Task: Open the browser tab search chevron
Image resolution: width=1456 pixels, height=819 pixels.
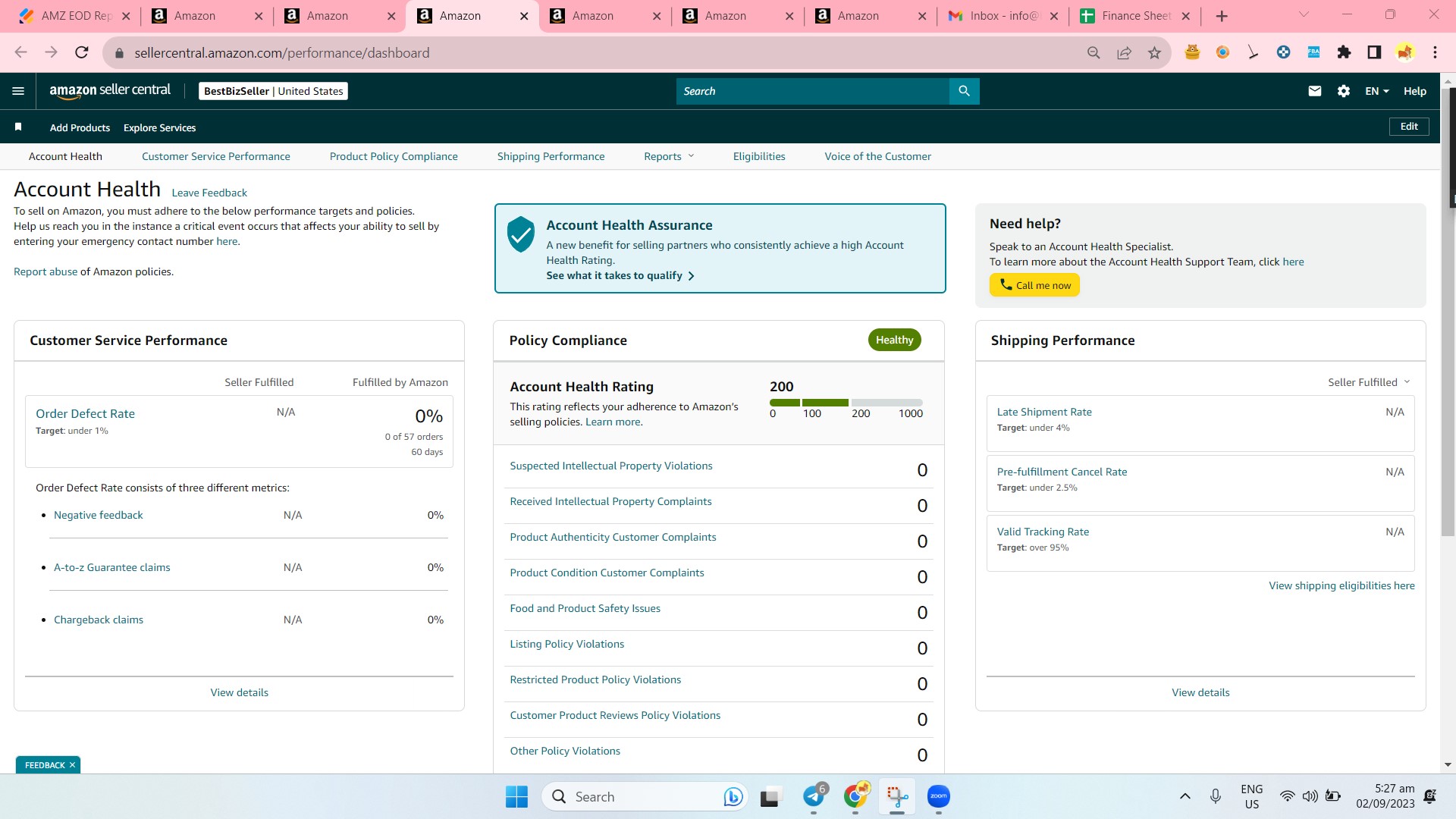Action: coord(1304,15)
